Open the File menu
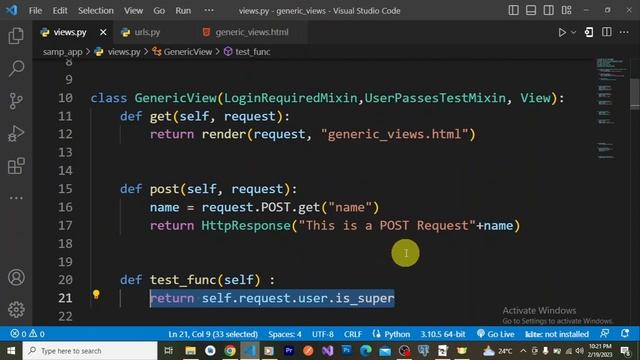The image size is (640, 360). click(x=35, y=11)
